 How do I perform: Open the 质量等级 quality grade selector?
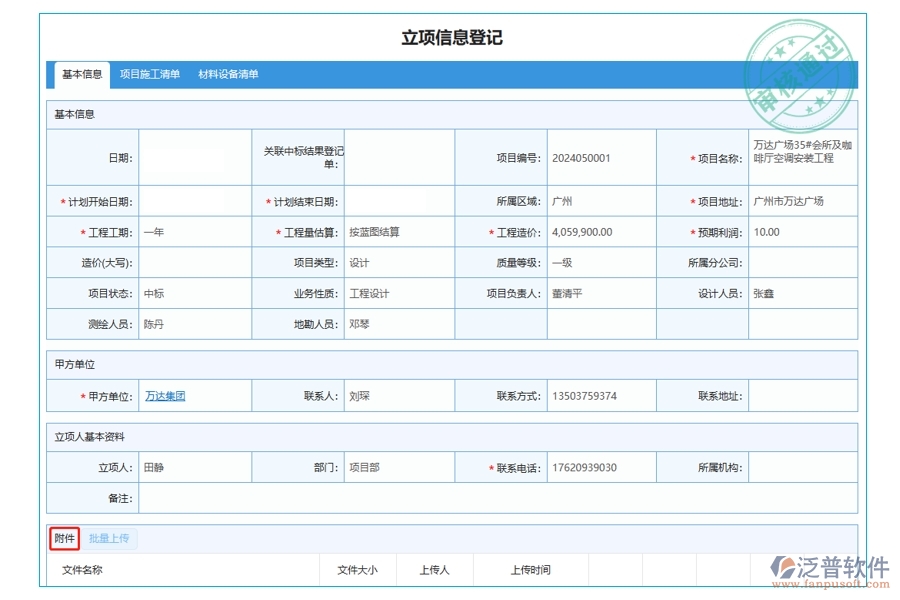tap(600, 262)
